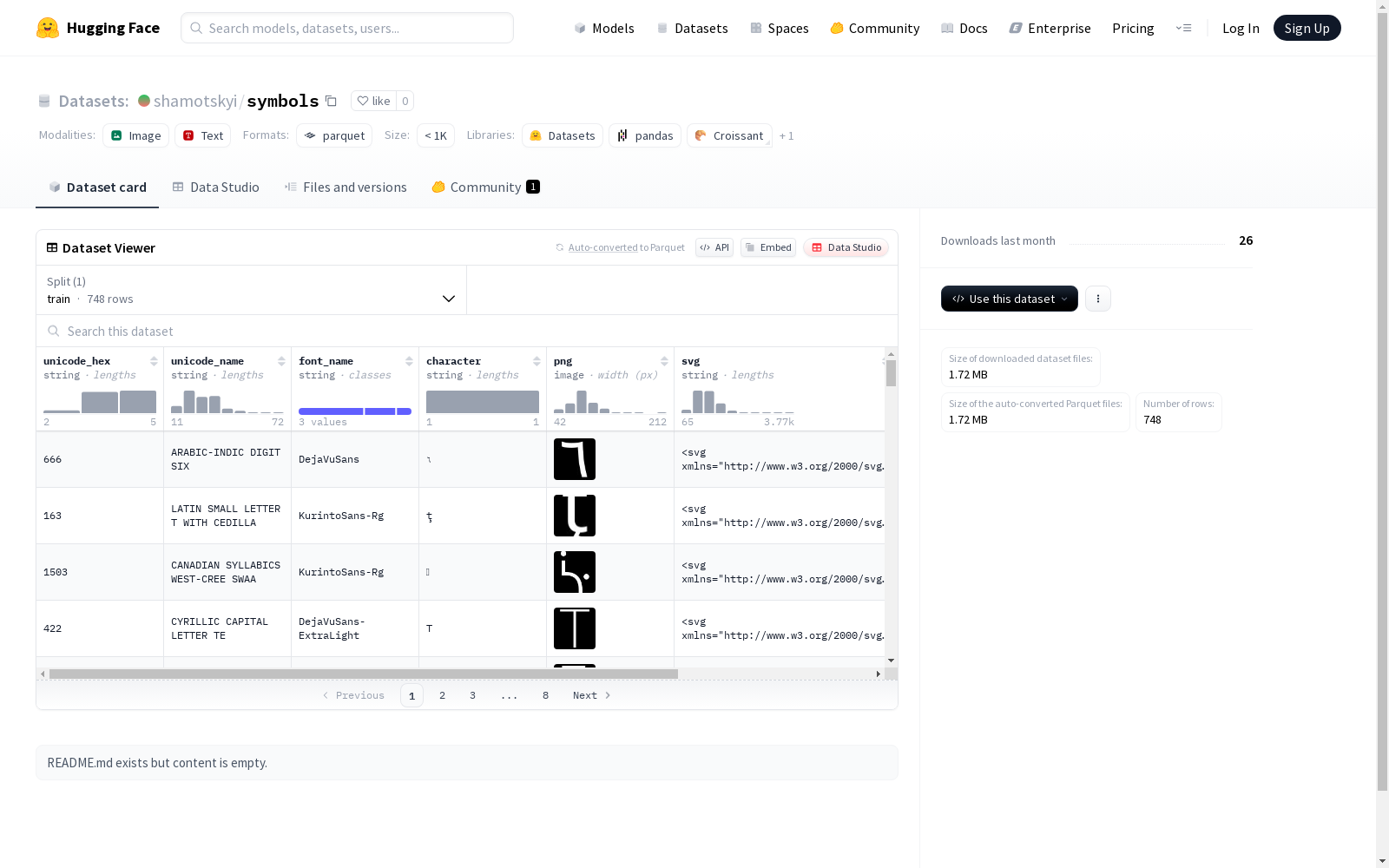
Task: Click the pandas library tag
Action: (645, 135)
